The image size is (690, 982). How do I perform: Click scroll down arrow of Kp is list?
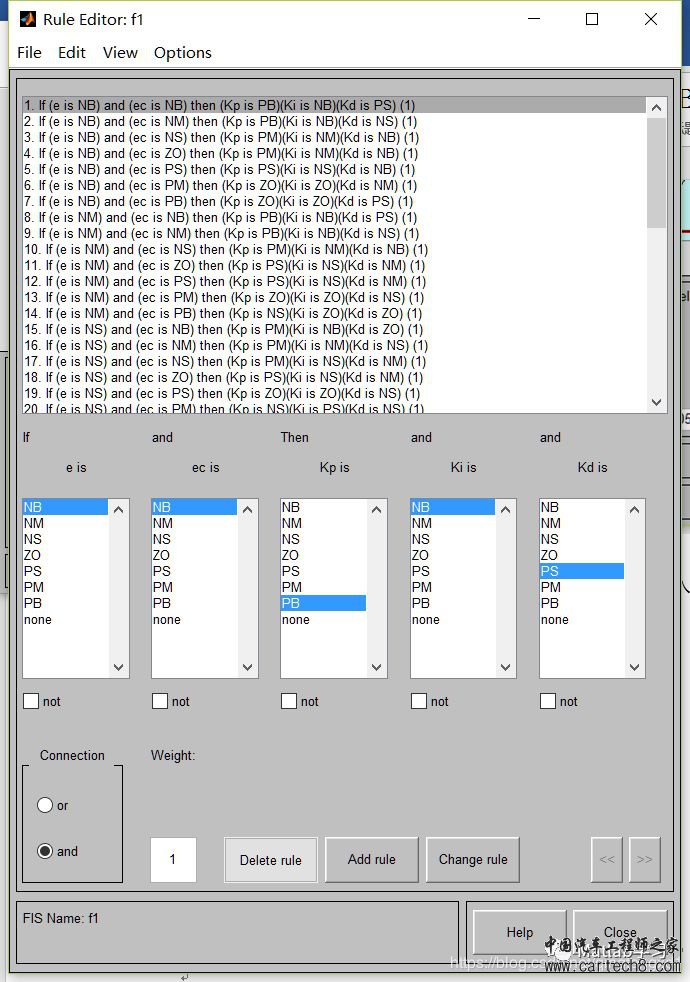(x=376, y=668)
